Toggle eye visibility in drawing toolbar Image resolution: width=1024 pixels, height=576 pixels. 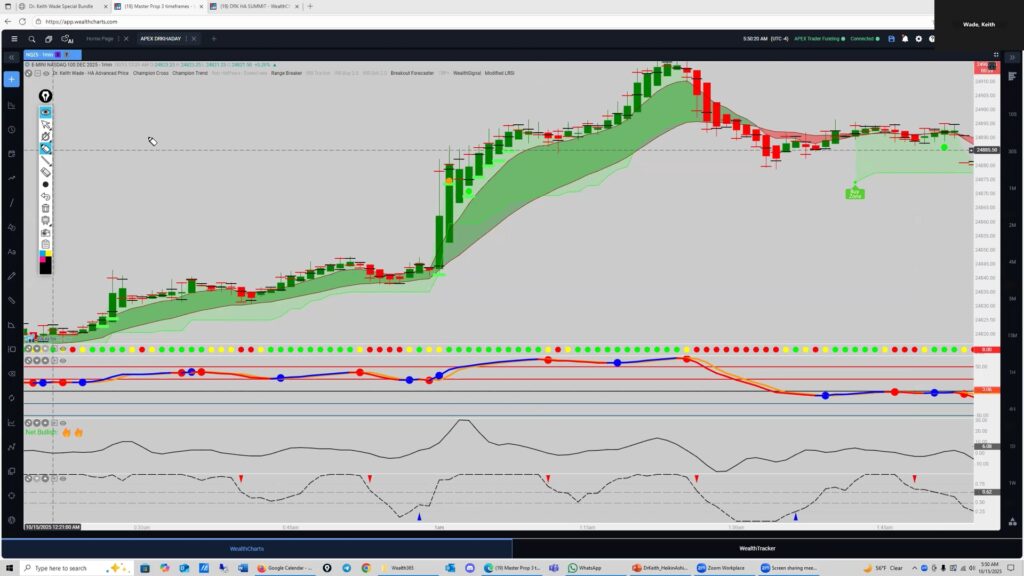click(x=45, y=112)
